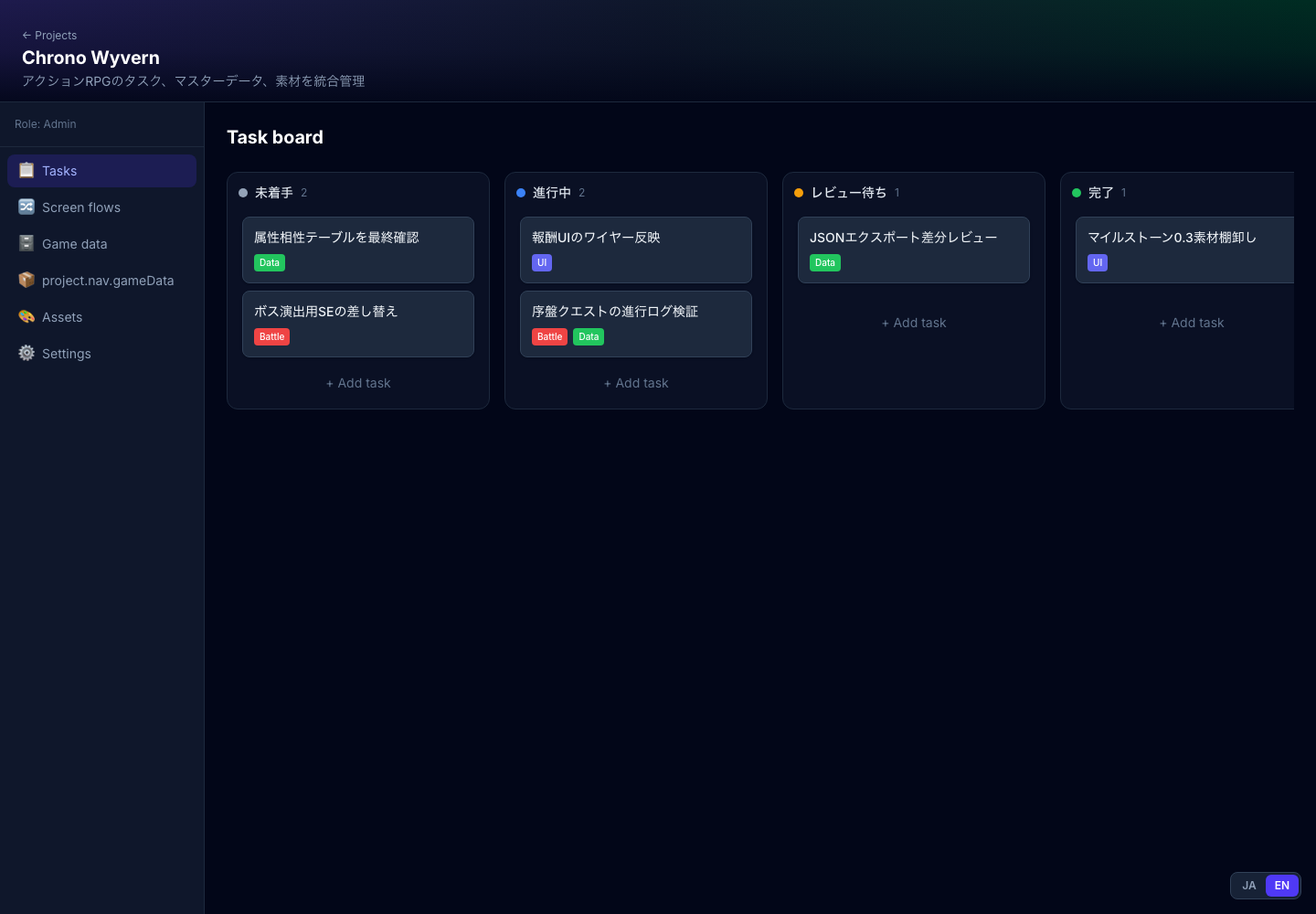Click the Game data cabinet icon
Image resolution: width=1316 pixels, height=914 pixels.
tap(27, 243)
